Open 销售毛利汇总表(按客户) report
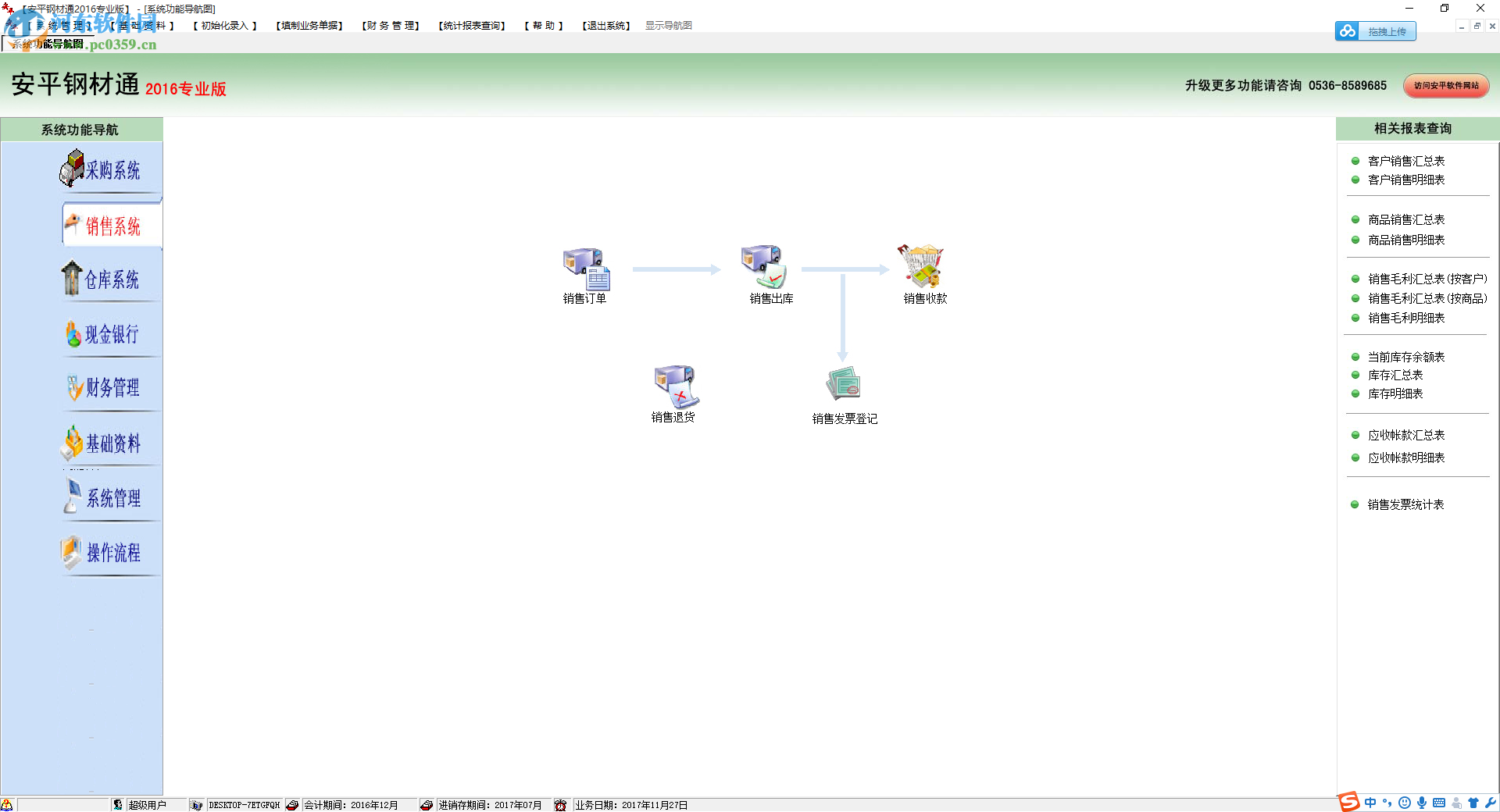1500x812 pixels. pyautogui.click(x=1427, y=279)
